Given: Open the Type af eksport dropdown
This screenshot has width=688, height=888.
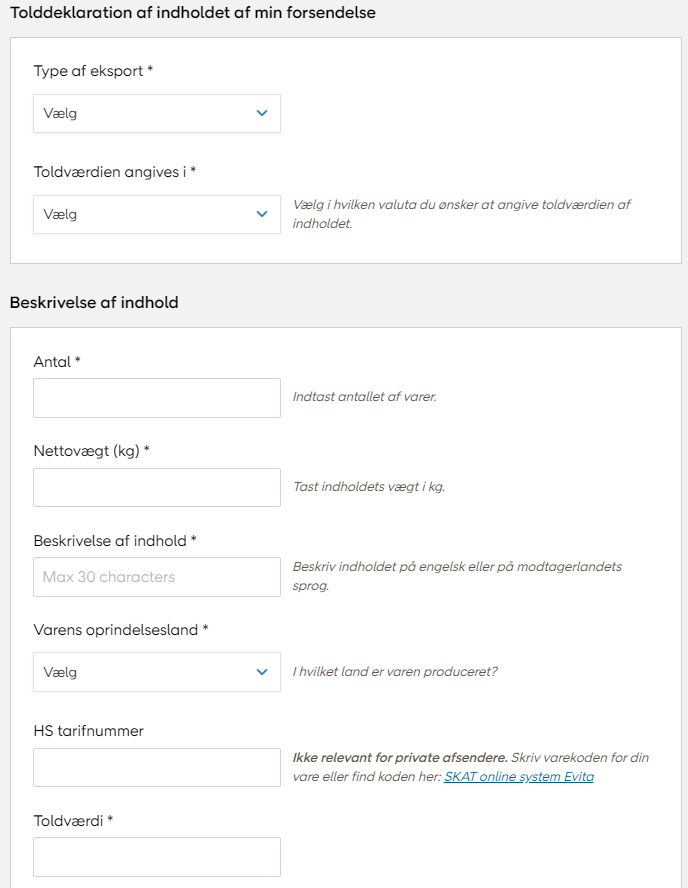Looking at the screenshot, I should tap(156, 113).
